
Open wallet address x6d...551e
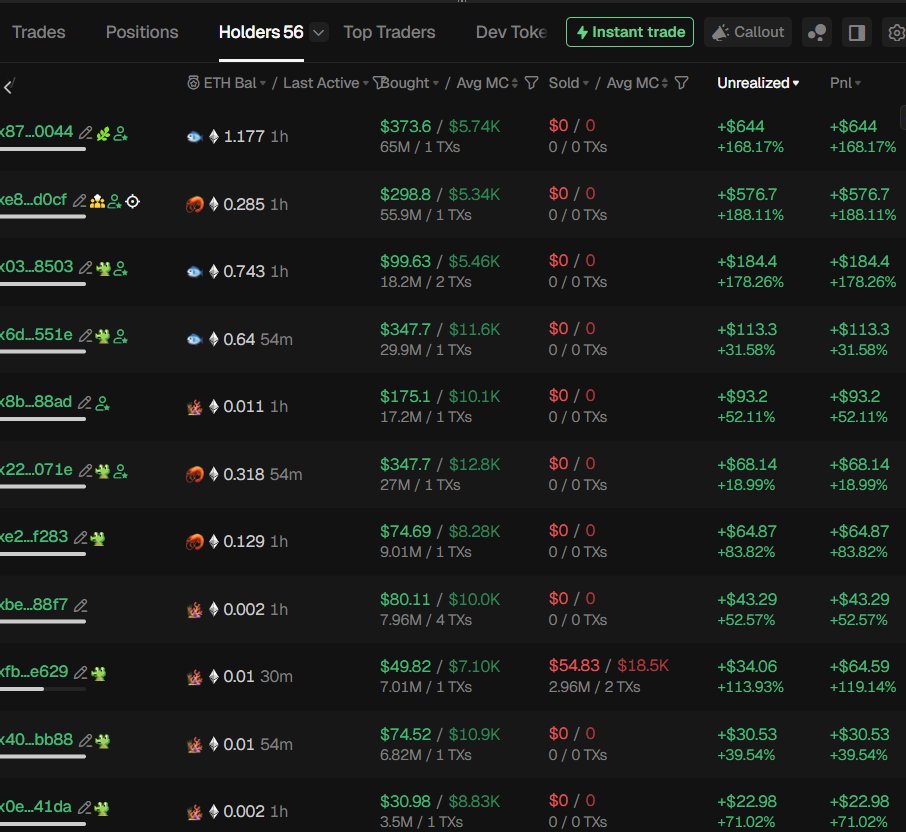[x=36, y=335]
